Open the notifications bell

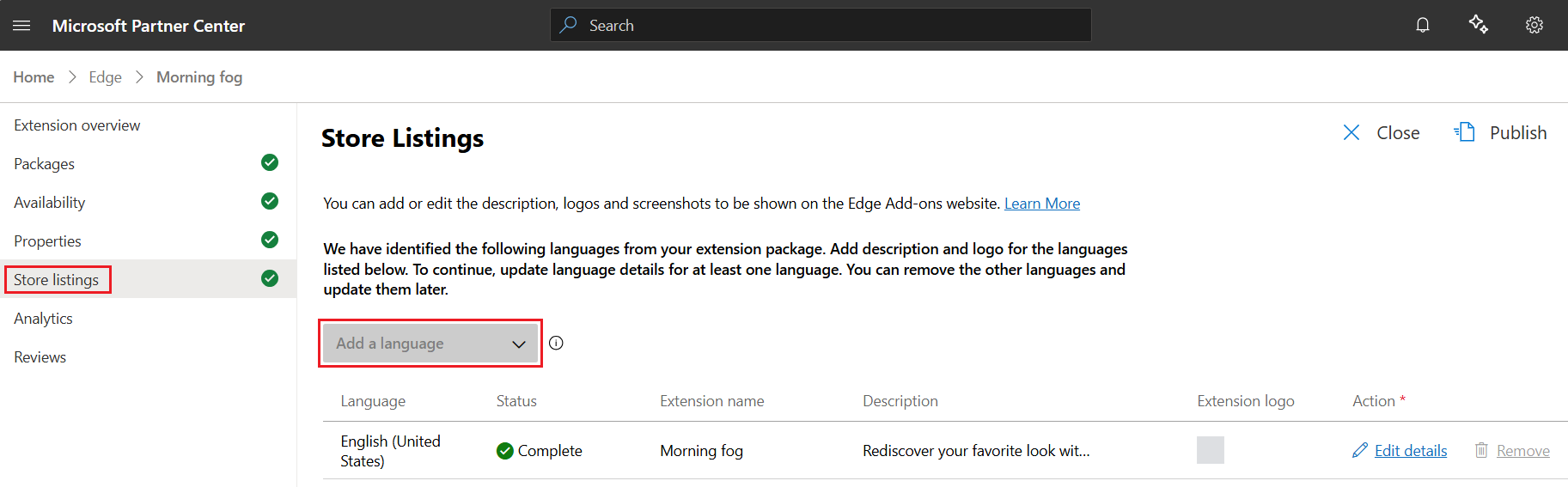(1423, 25)
